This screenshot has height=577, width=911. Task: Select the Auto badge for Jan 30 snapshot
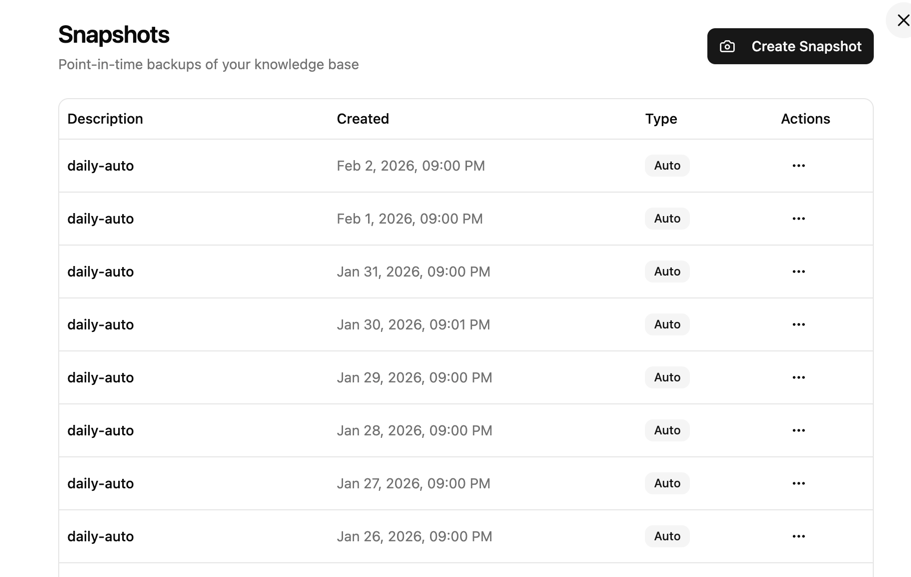(667, 324)
